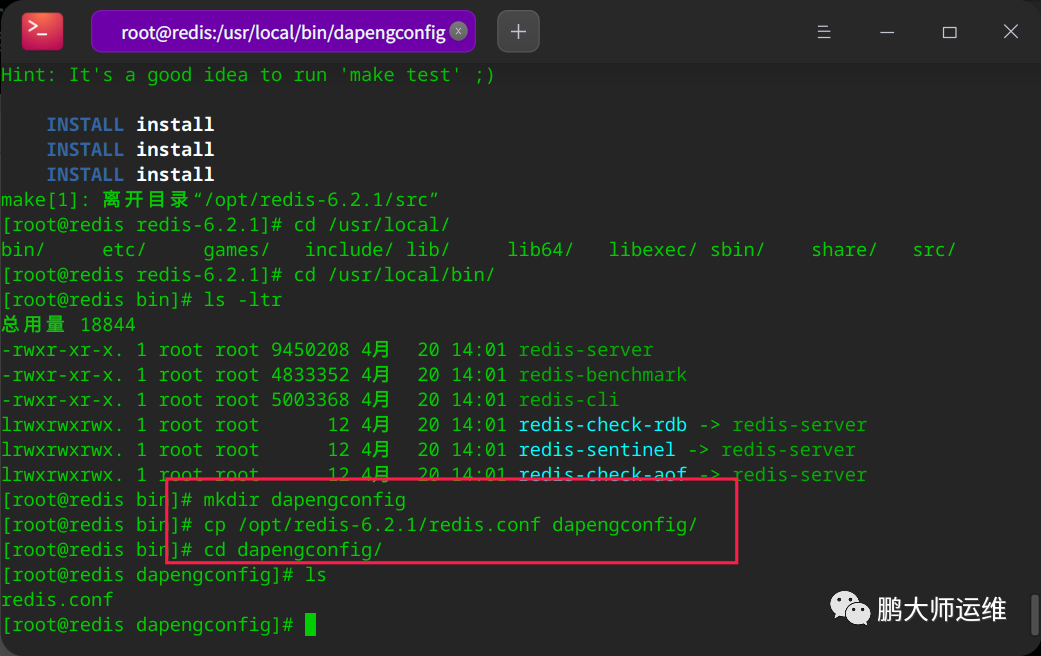Click the 'redis-sentinel' symlink name
This screenshot has height=656, width=1041.
(596, 450)
